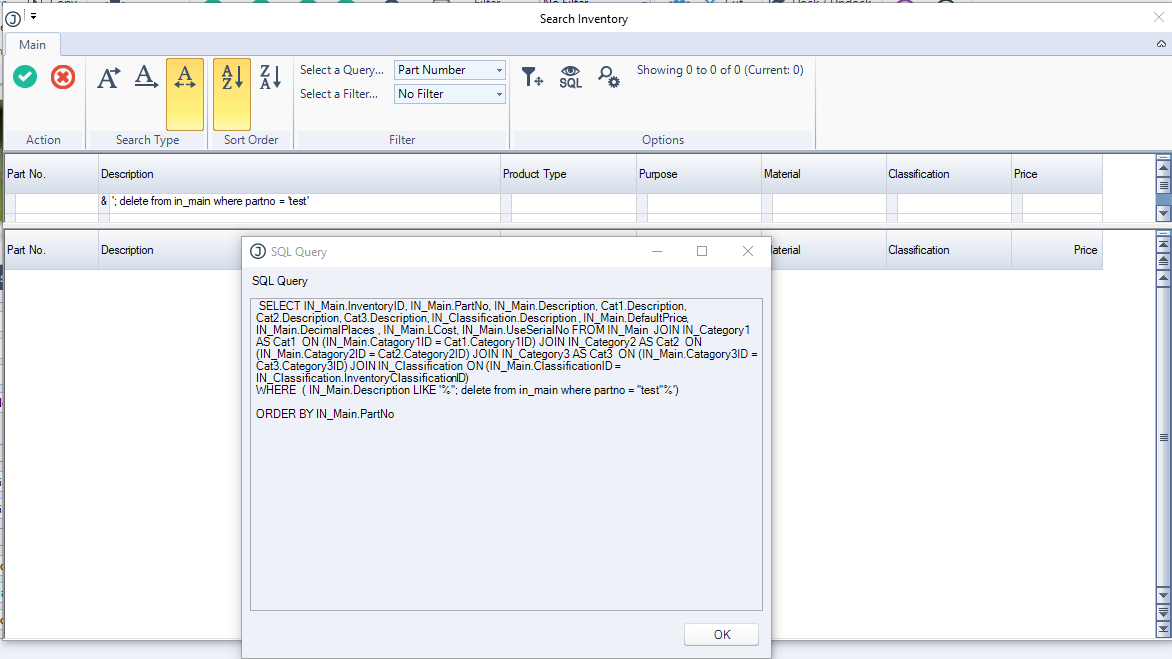Select the Main ribbon tab
1172x659 pixels.
(x=32, y=45)
